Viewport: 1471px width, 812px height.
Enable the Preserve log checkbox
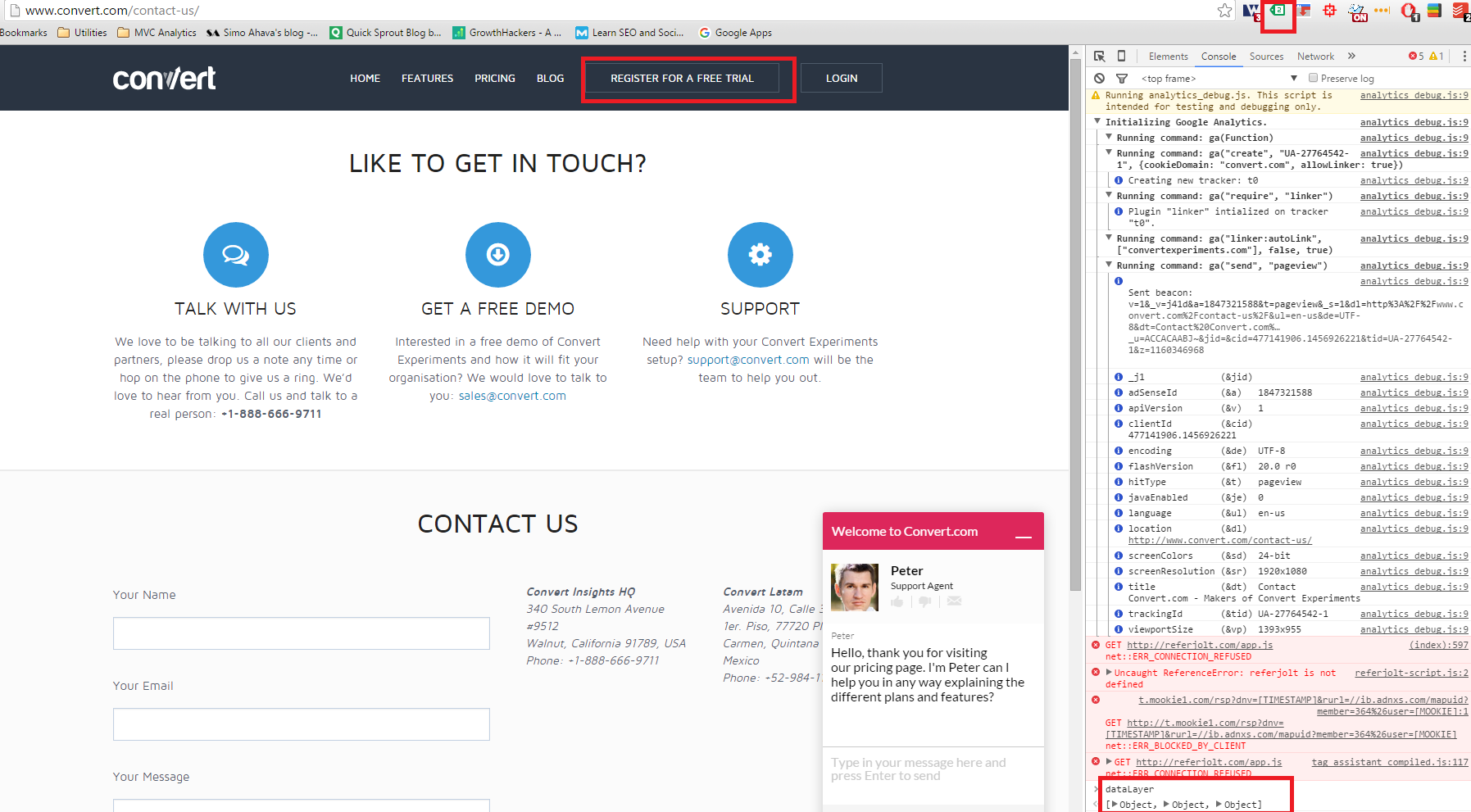pyautogui.click(x=1313, y=78)
